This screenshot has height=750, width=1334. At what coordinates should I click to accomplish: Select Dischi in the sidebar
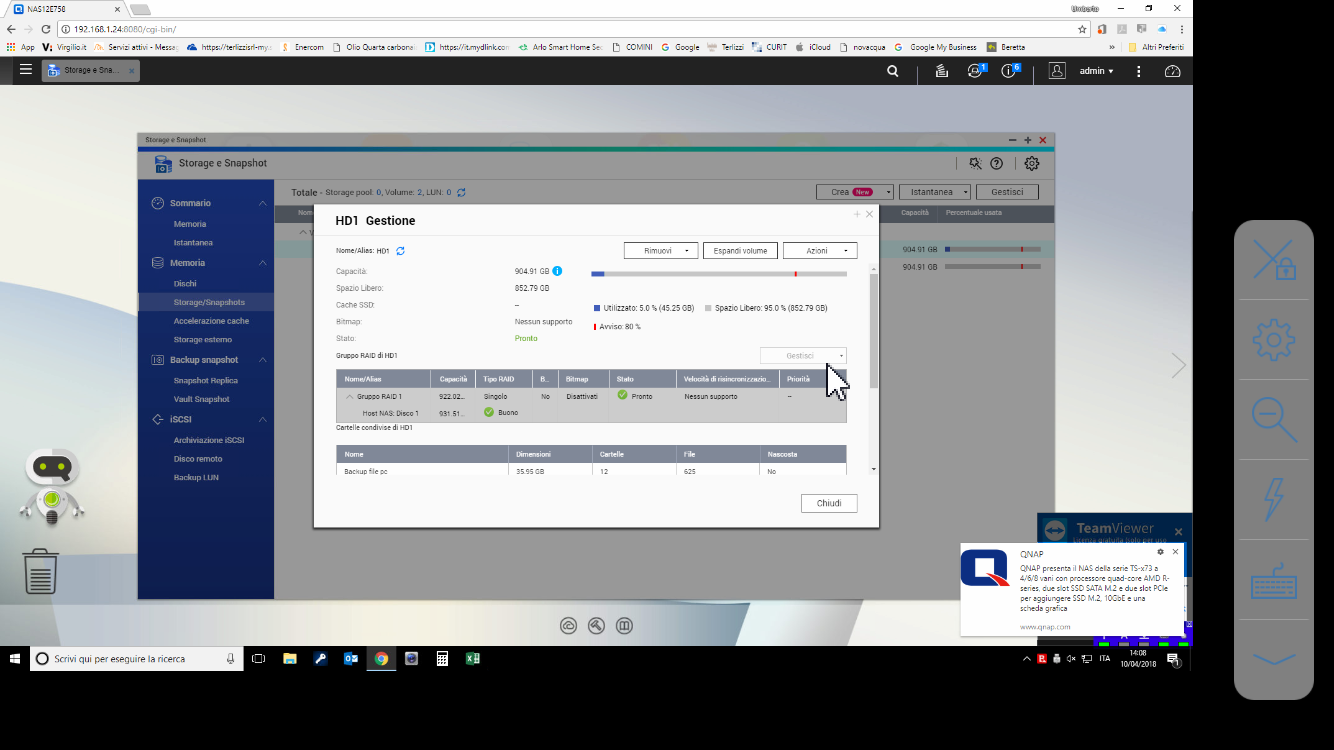point(185,283)
